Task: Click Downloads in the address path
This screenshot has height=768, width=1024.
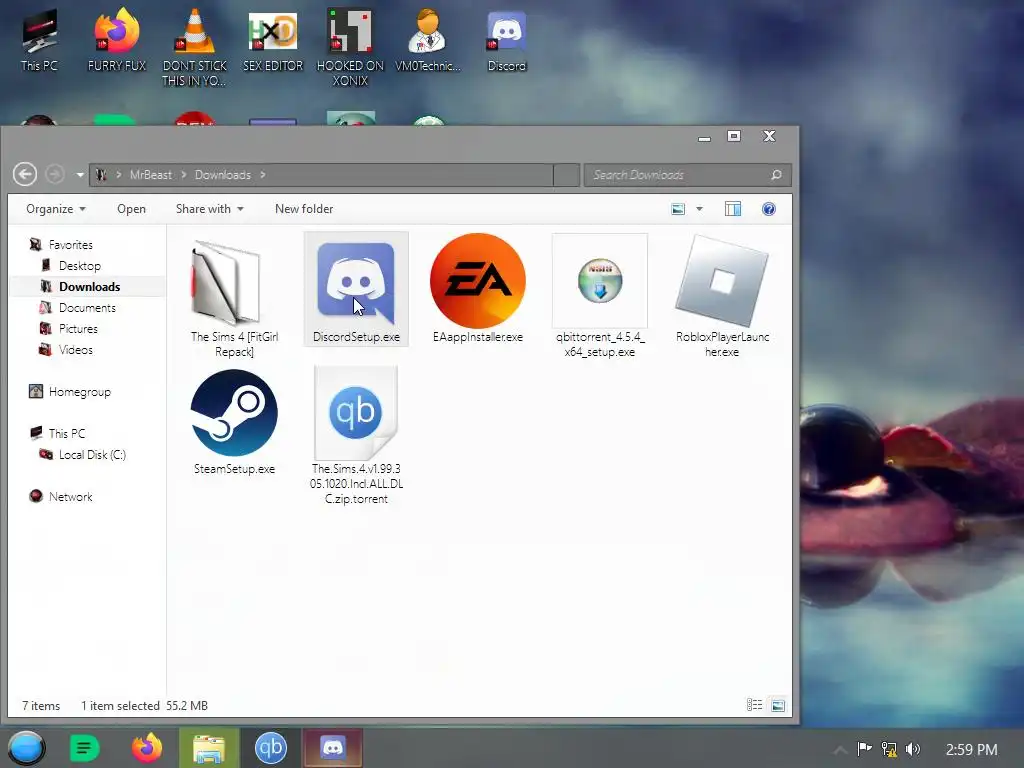Action: [x=223, y=175]
